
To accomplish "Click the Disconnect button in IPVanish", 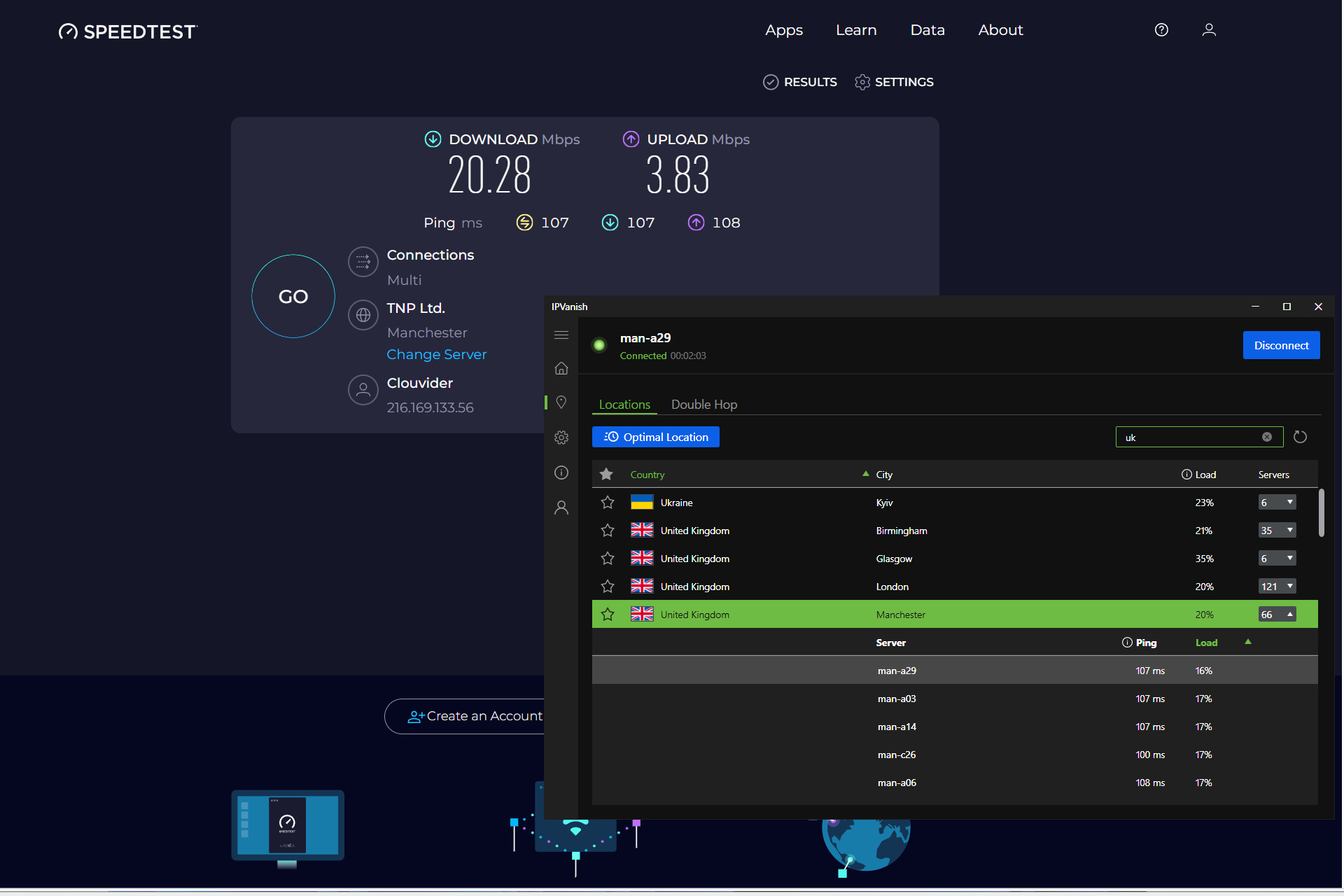I will click(1280, 345).
